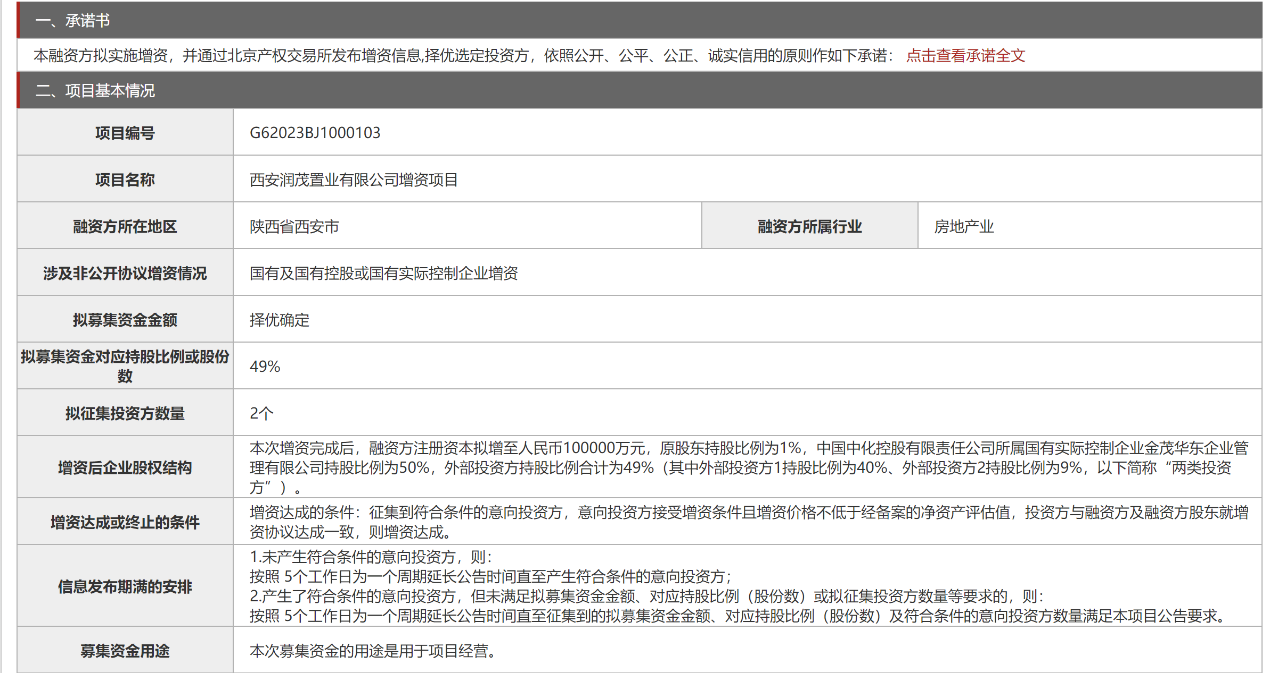Click the text 本次募集资金的用途是用于项目经营

(372, 651)
